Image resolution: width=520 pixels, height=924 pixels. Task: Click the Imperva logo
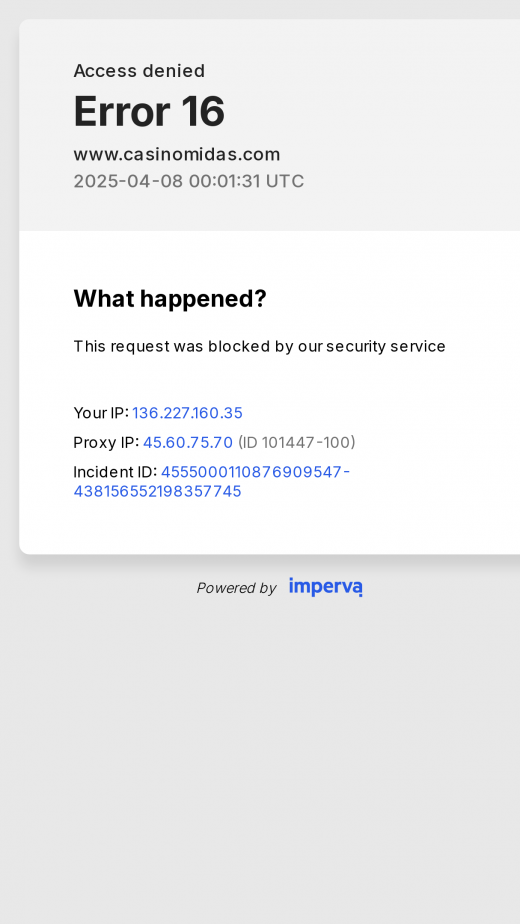[x=325, y=587]
